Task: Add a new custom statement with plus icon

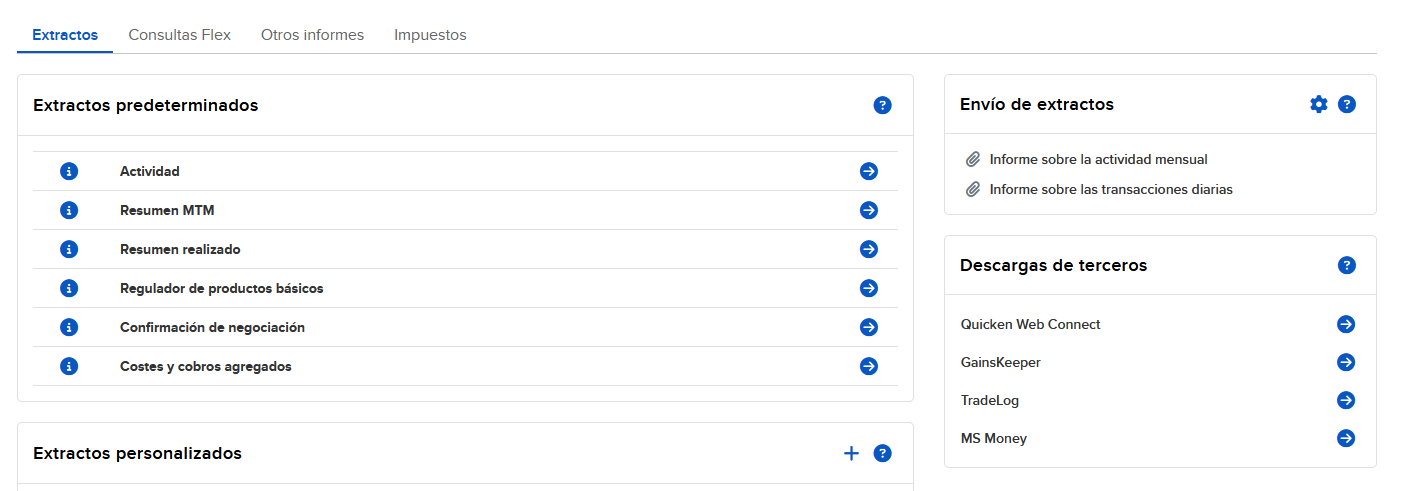Action: (851, 453)
